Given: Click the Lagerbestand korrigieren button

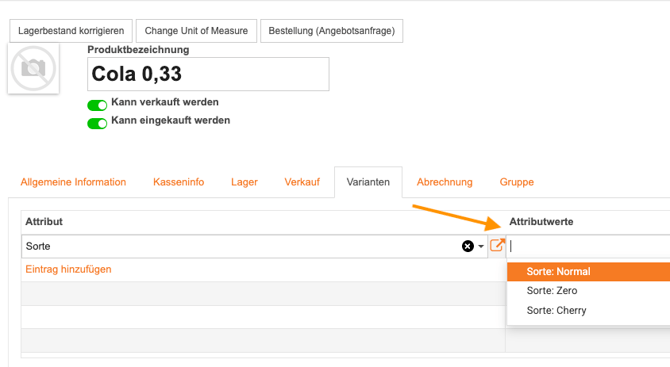Looking at the screenshot, I should click(71, 31).
